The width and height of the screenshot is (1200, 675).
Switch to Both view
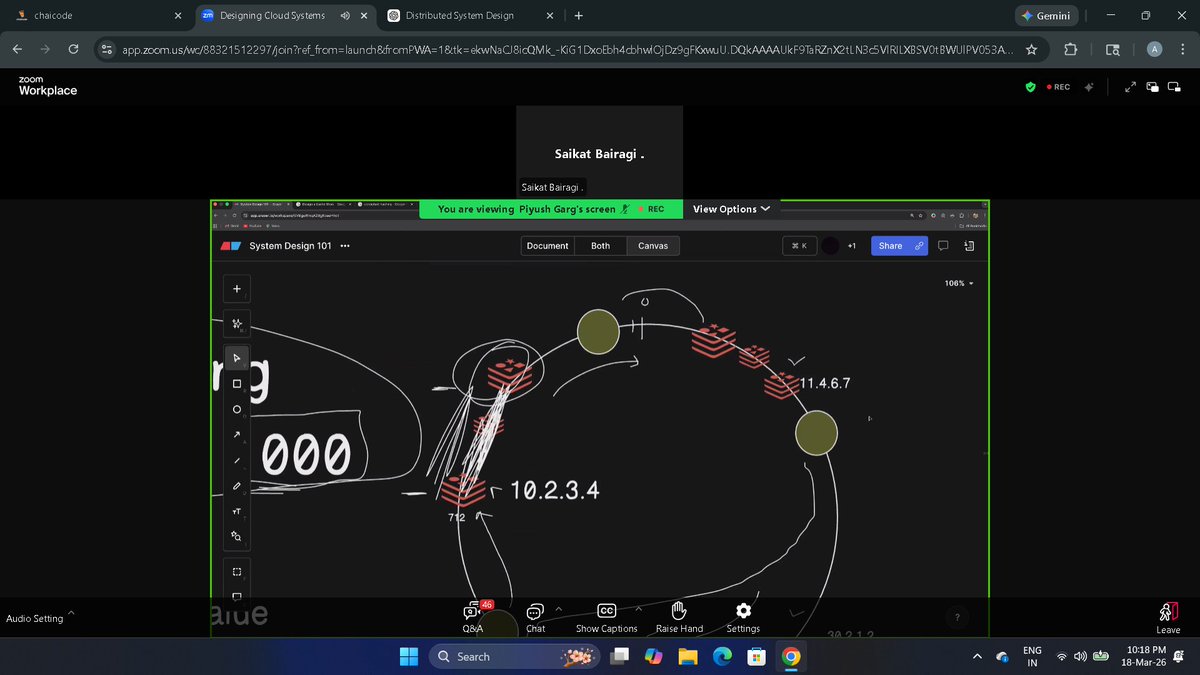click(x=600, y=246)
